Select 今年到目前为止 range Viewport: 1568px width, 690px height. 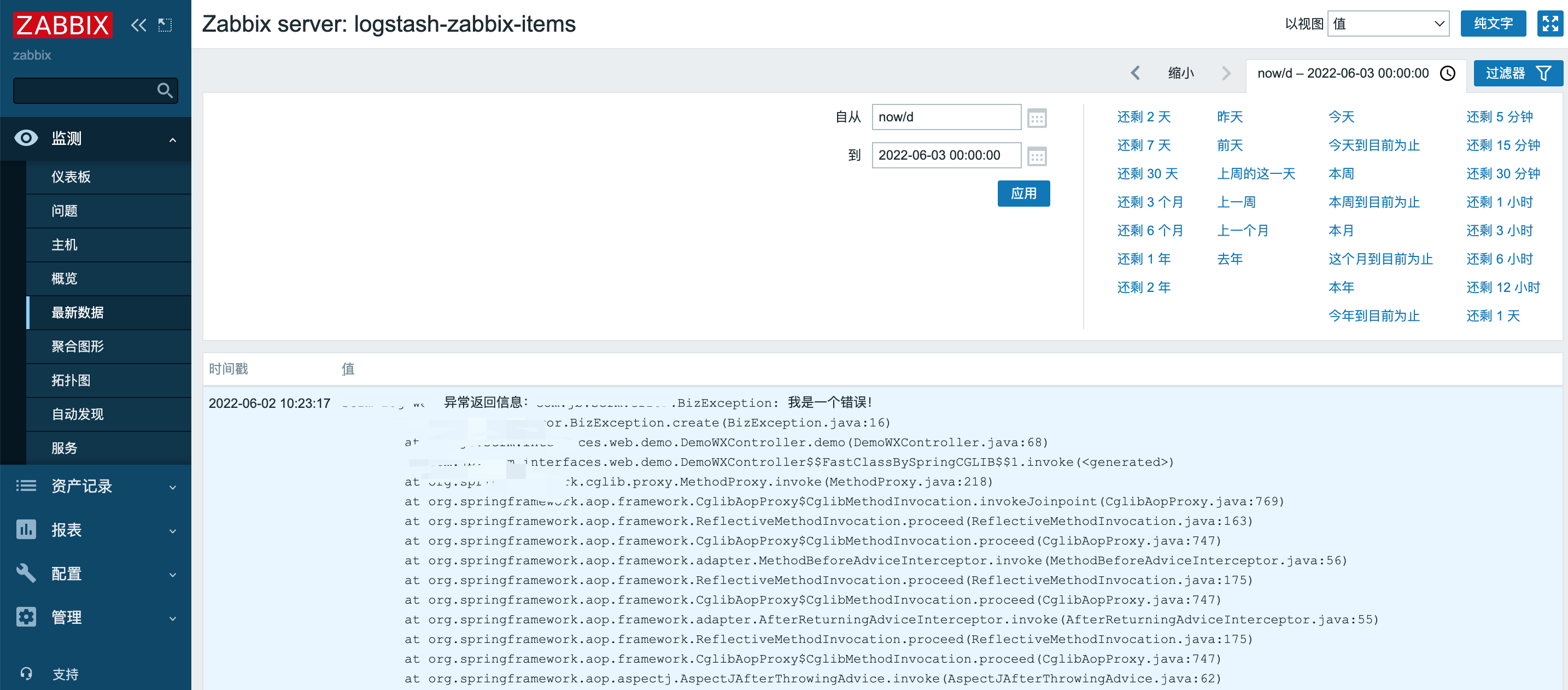(x=1374, y=316)
